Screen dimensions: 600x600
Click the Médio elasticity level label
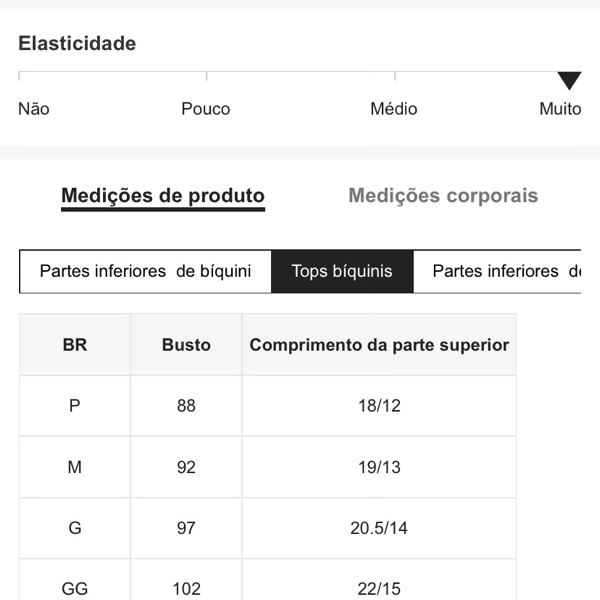click(x=394, y=109)
